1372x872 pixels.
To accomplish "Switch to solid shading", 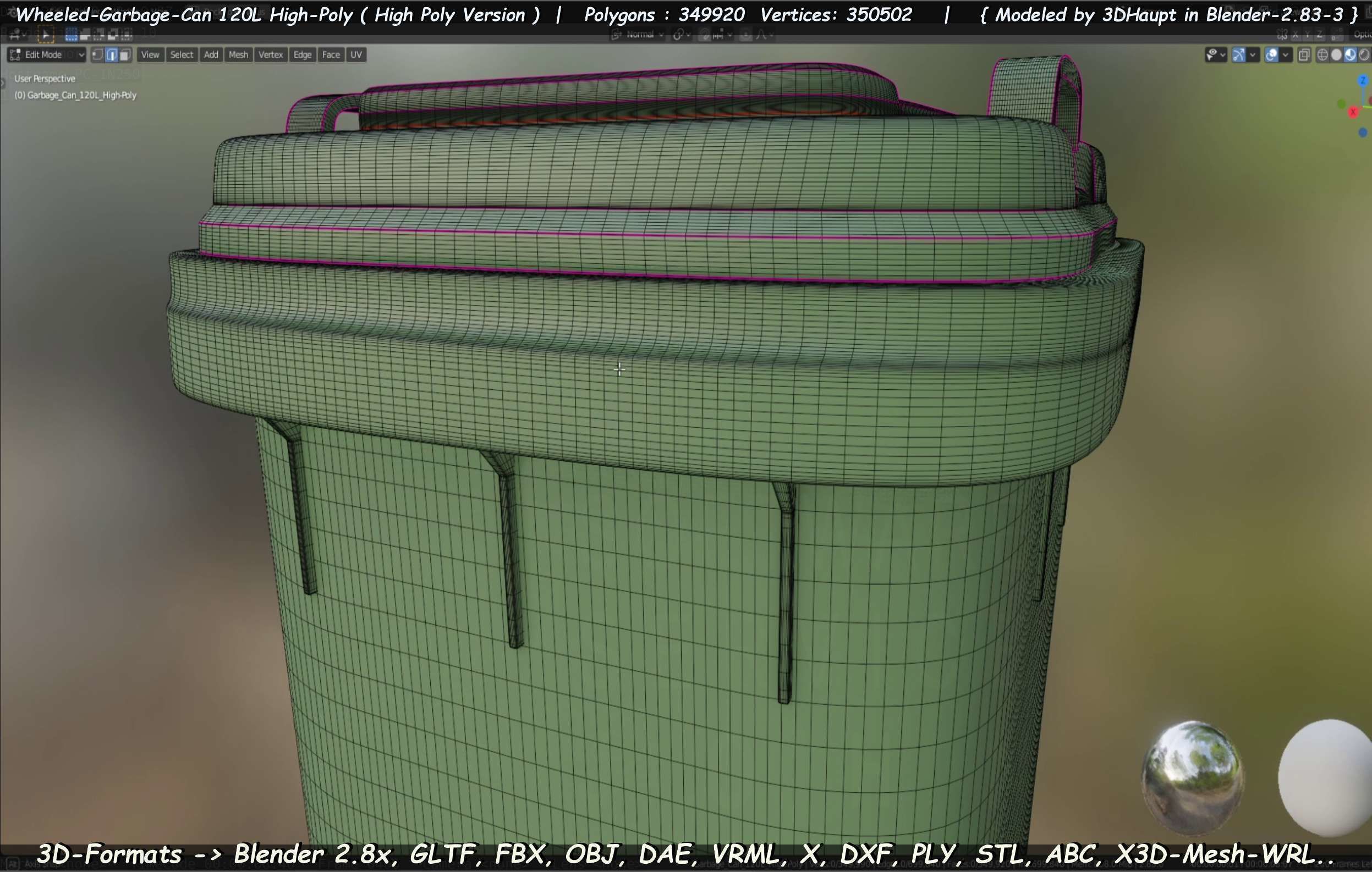I will 1336,54.
